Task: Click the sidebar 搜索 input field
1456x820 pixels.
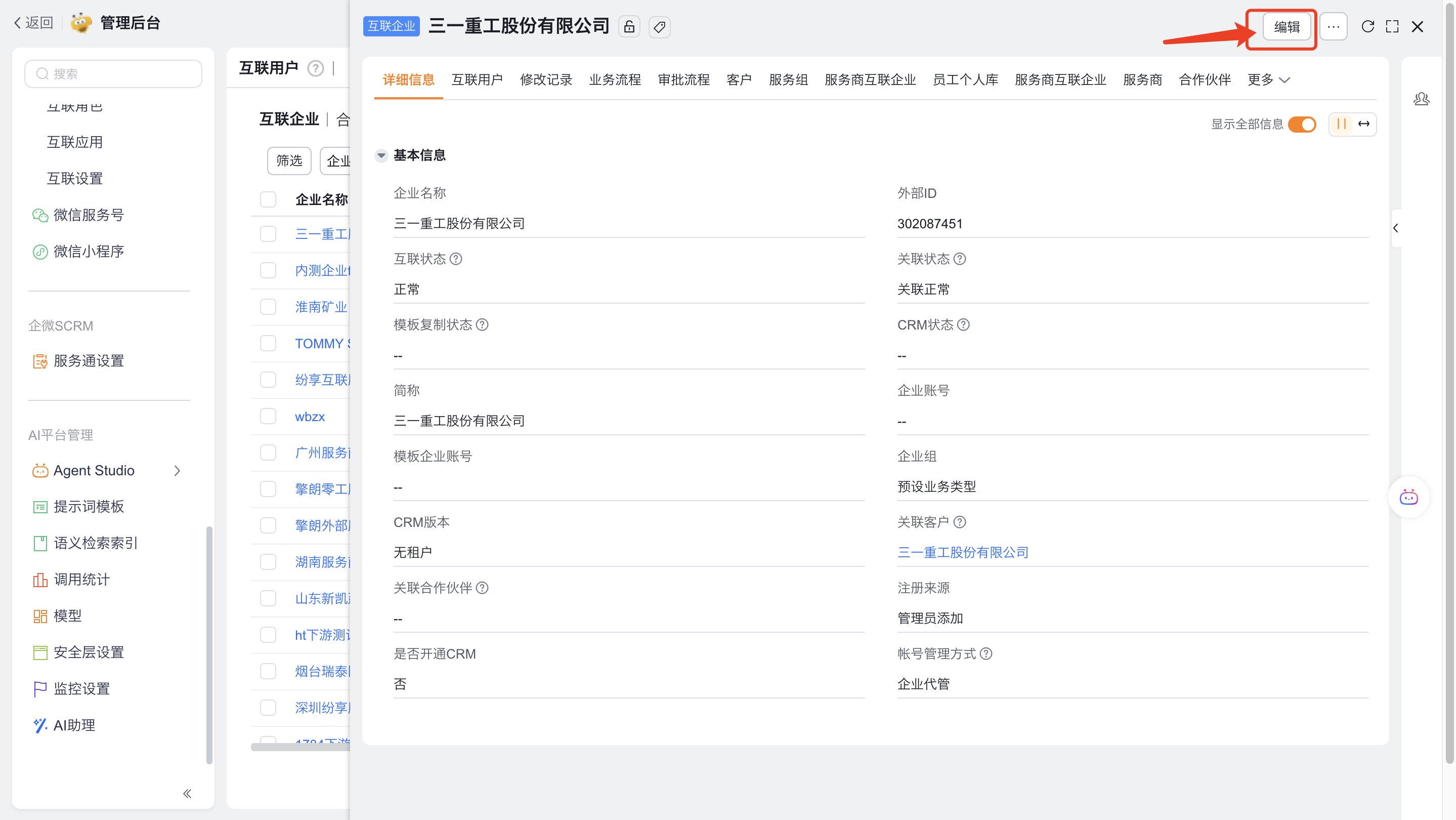Action: coord(113,74)
